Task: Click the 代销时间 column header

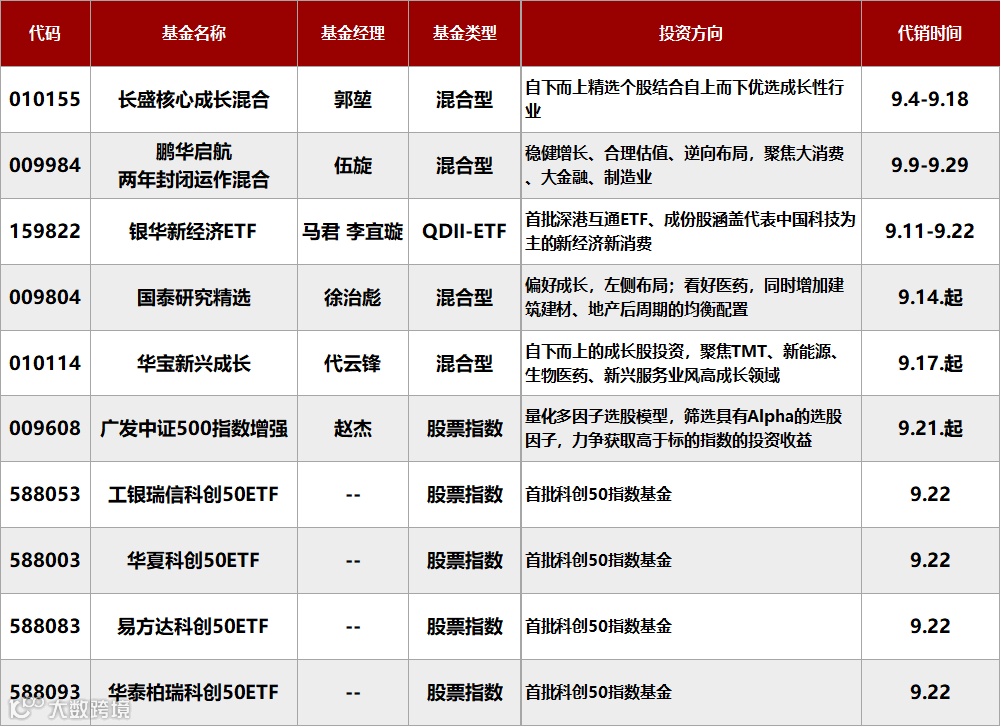Action: 930,33
